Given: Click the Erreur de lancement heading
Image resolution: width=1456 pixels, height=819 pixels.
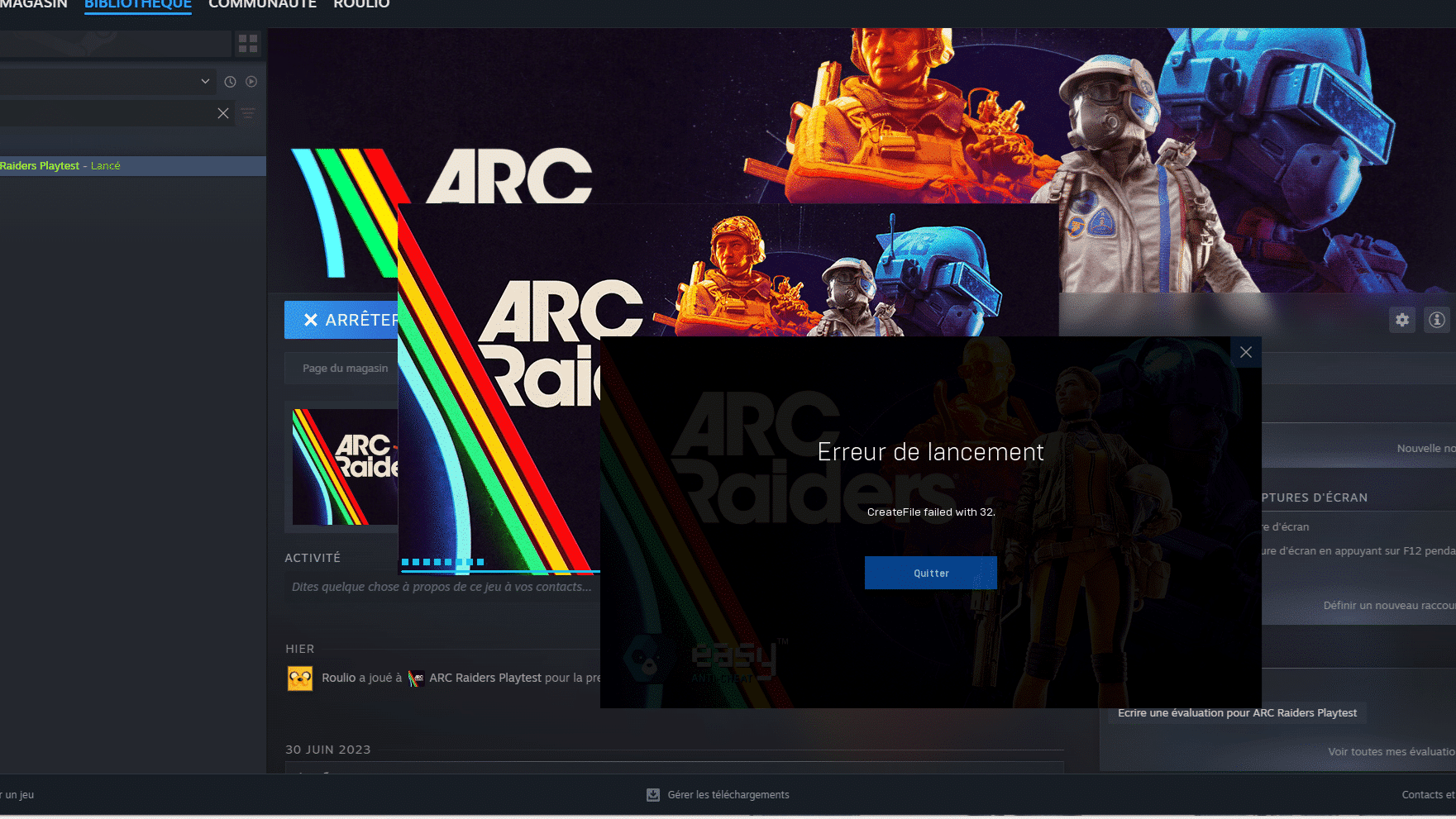Looking at the screenshot, I should (931, 452).
